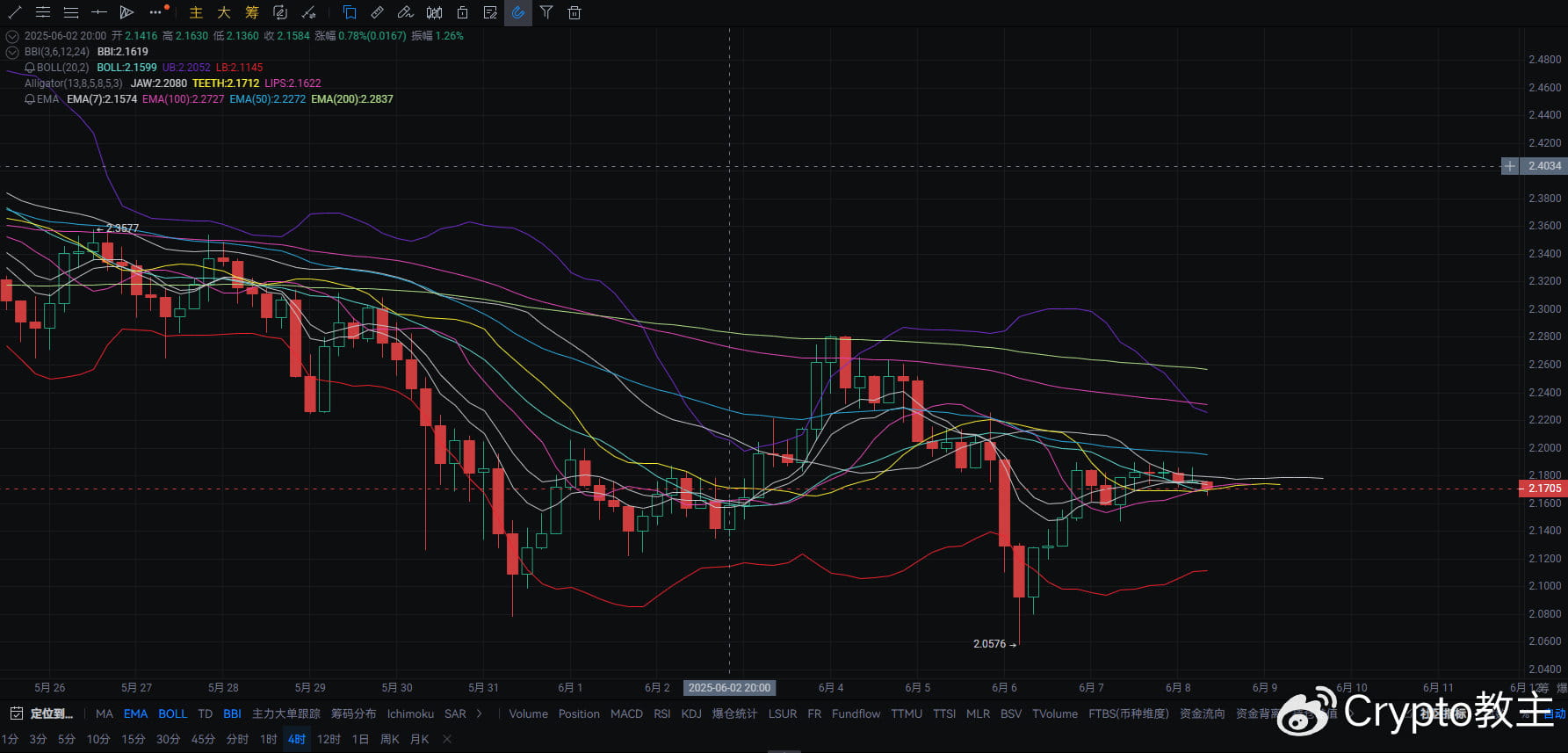The width and height of the screenshot is (1568, 753).
Task: Collapse the candle OHLC info row
Action: tap(12, 36)
